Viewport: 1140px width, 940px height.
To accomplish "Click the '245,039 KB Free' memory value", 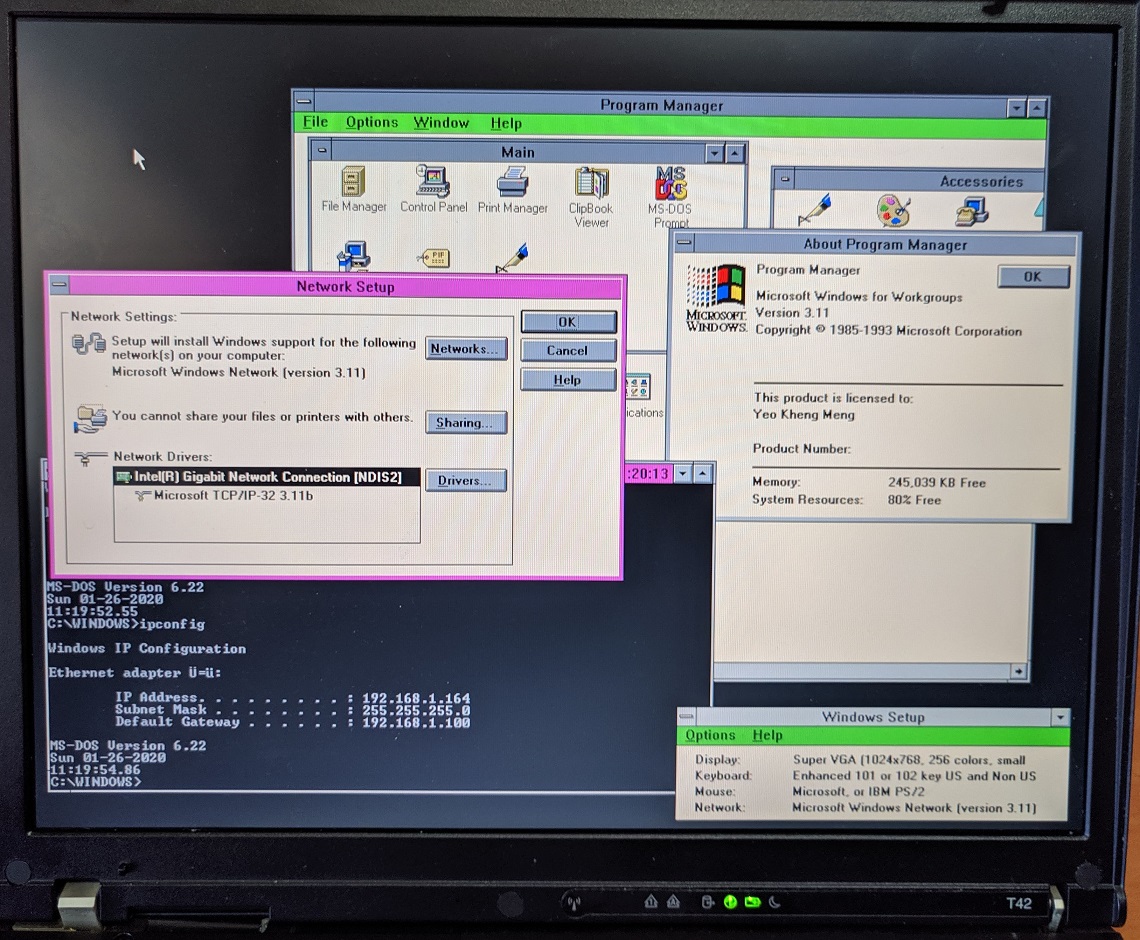I will (x=936, y=483).
